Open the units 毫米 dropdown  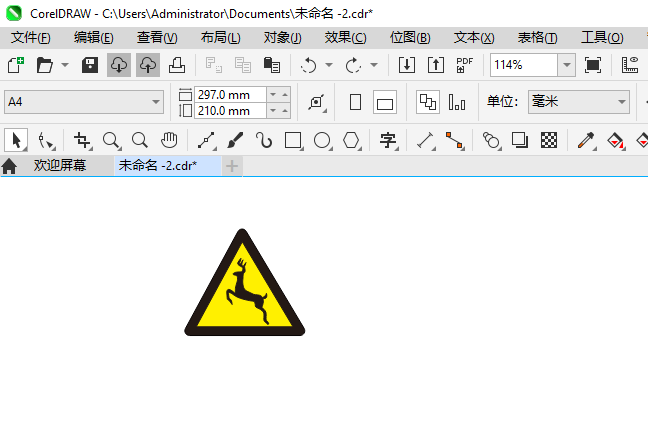pyautogui.click(x=579, y=102)
